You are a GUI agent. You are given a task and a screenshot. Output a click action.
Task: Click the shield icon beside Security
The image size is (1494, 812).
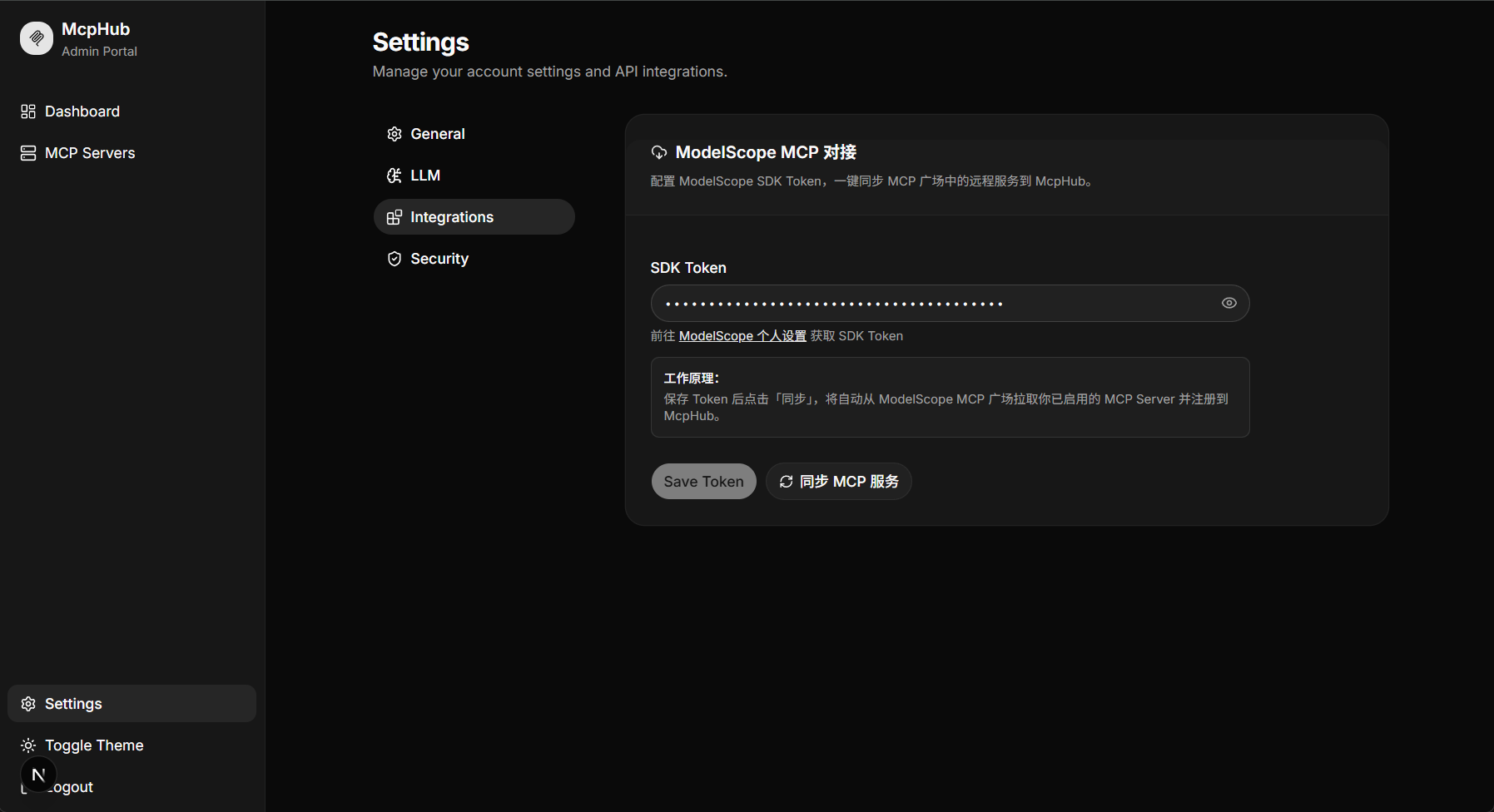[395, 258]
